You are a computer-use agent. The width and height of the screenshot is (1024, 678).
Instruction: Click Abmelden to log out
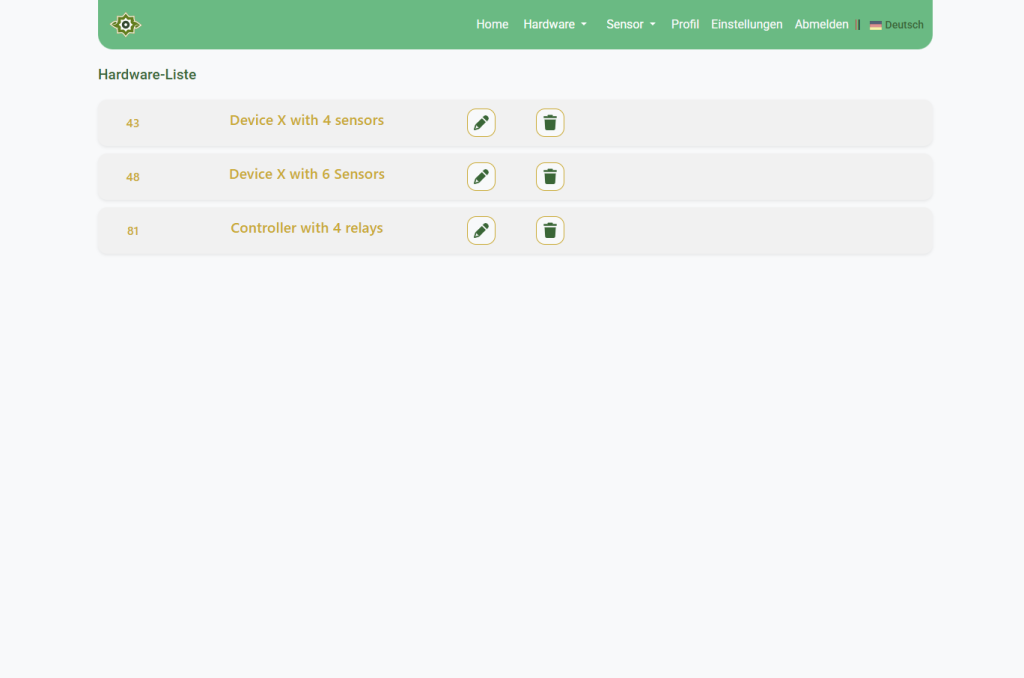coord(821,24)
